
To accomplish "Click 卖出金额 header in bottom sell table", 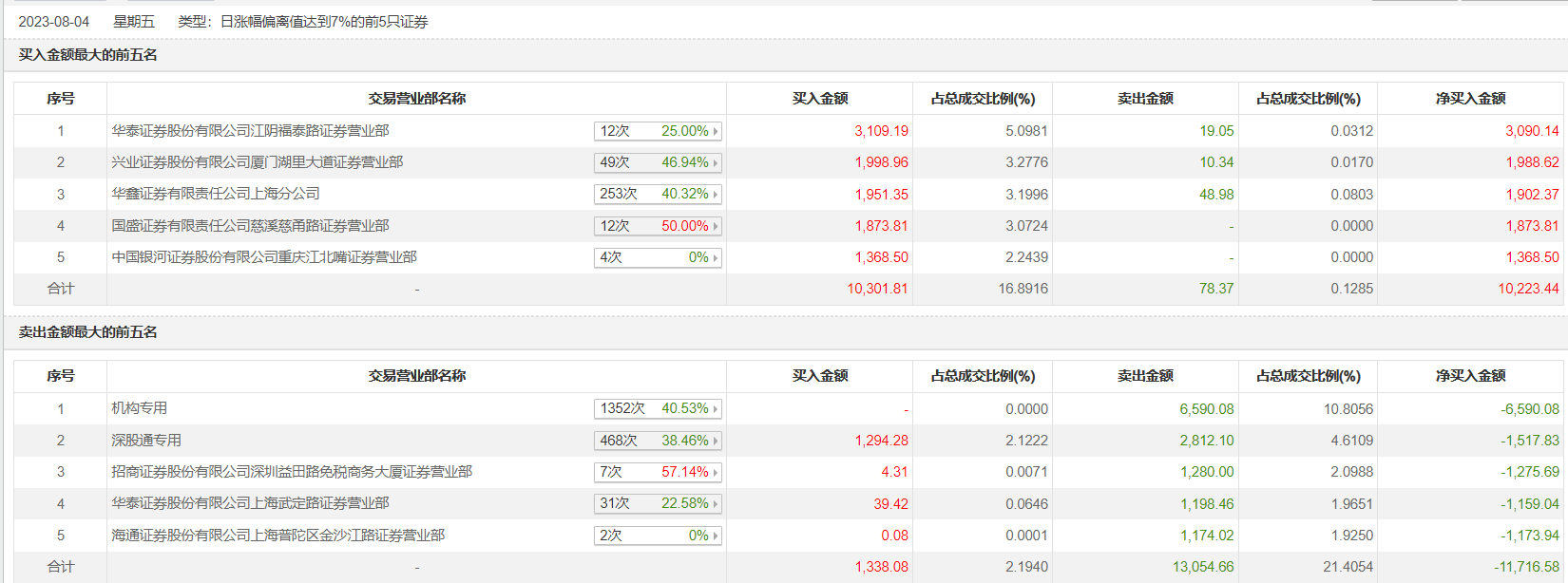I will pos(1145,376).
